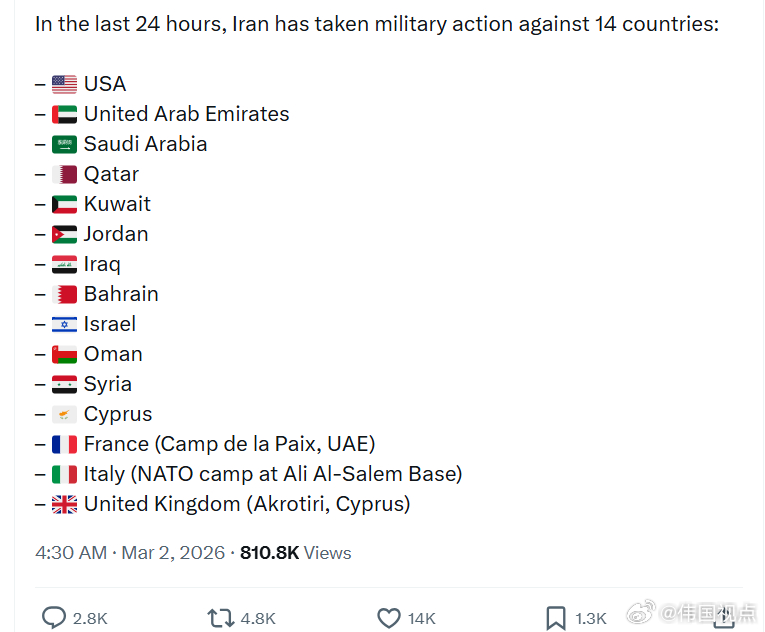765x632 pixels.
Task: Click the Cyprus flag emoji
Action: tap(64, 415)
